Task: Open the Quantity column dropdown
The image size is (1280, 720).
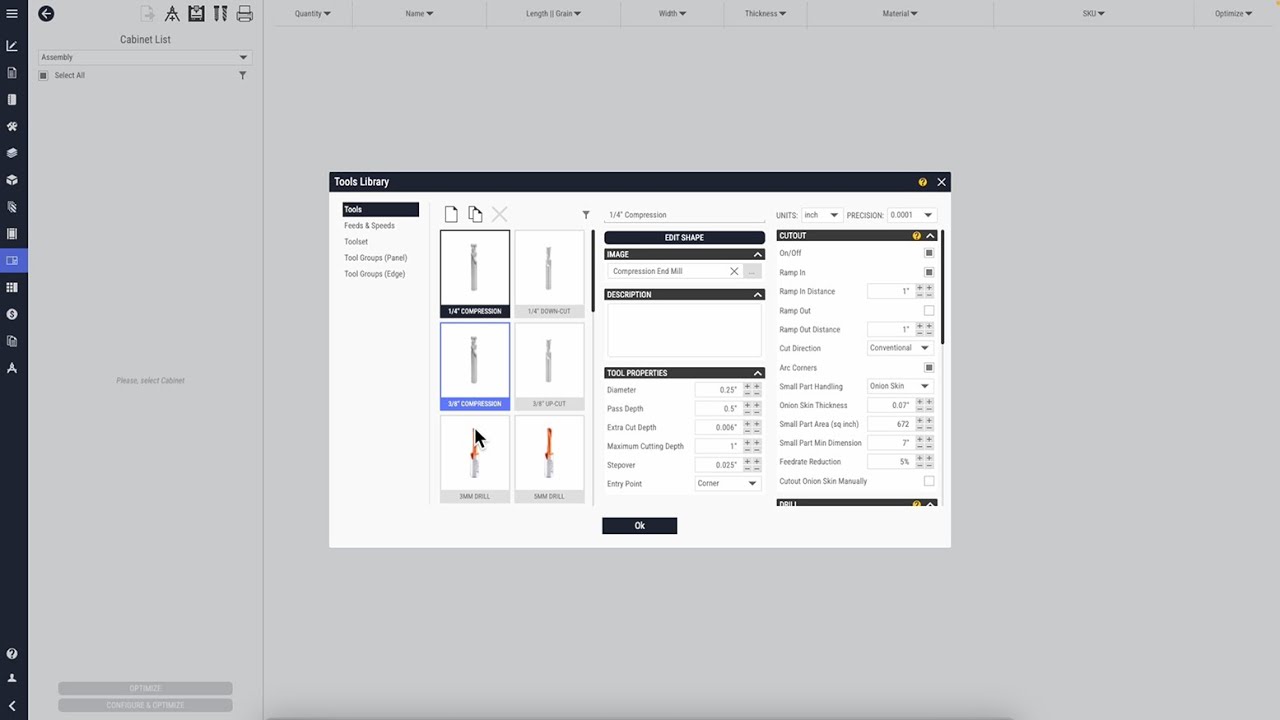Action: pyautogui.click(x=313, y=14)
